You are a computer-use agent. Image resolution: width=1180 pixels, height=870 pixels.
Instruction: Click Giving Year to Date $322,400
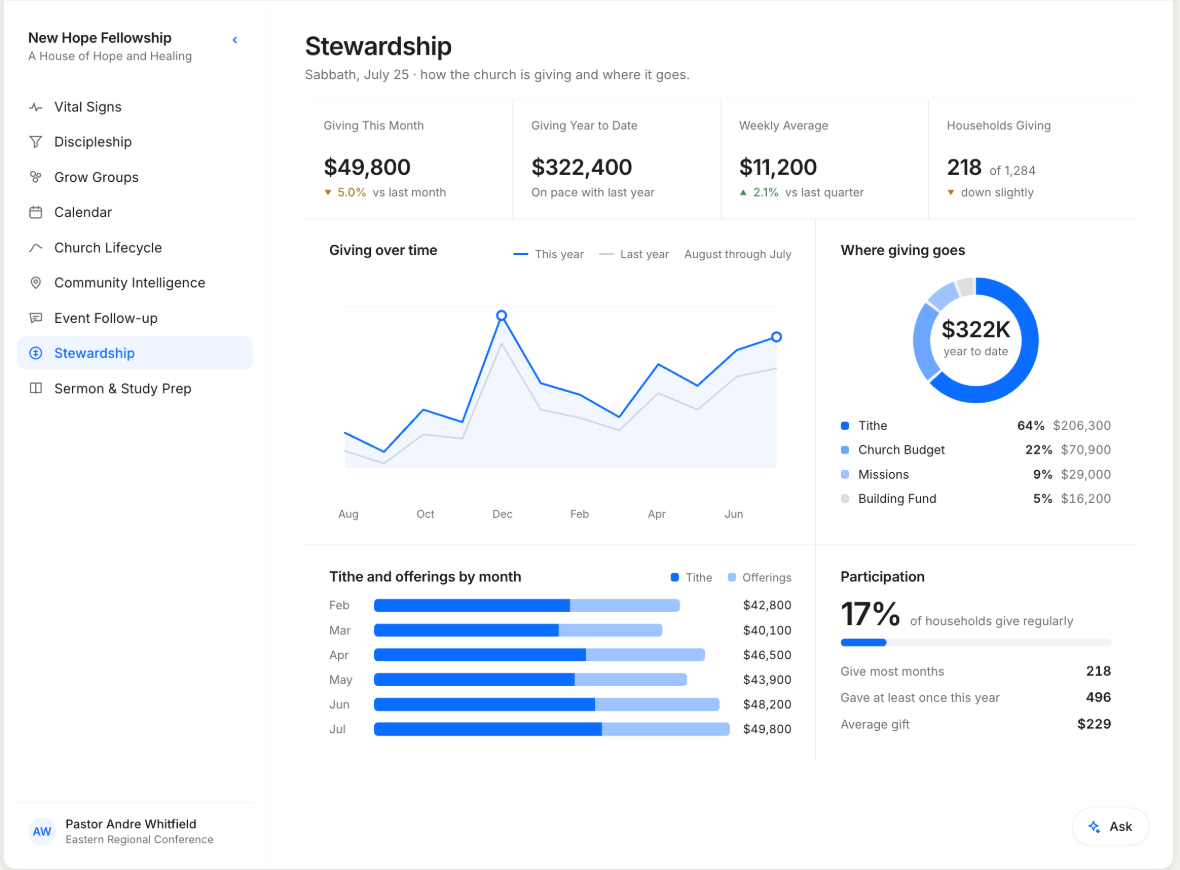pos(582,167)
